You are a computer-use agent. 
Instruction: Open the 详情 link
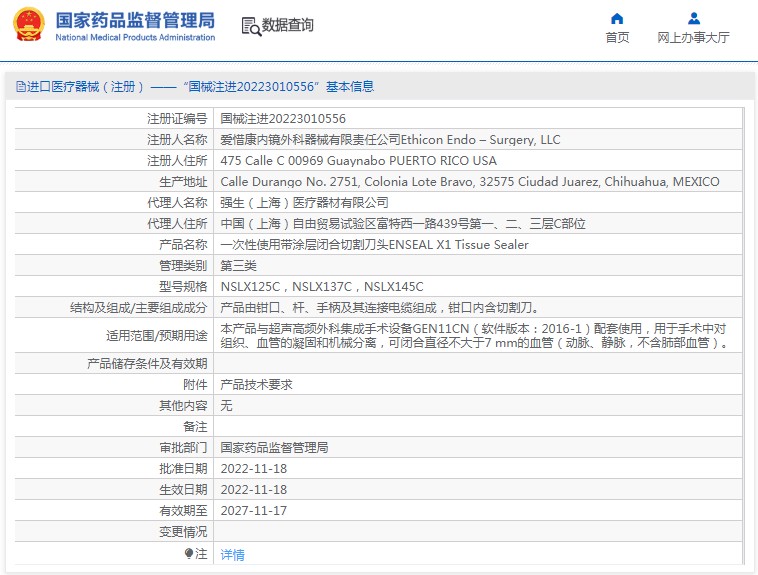point(233,555)
